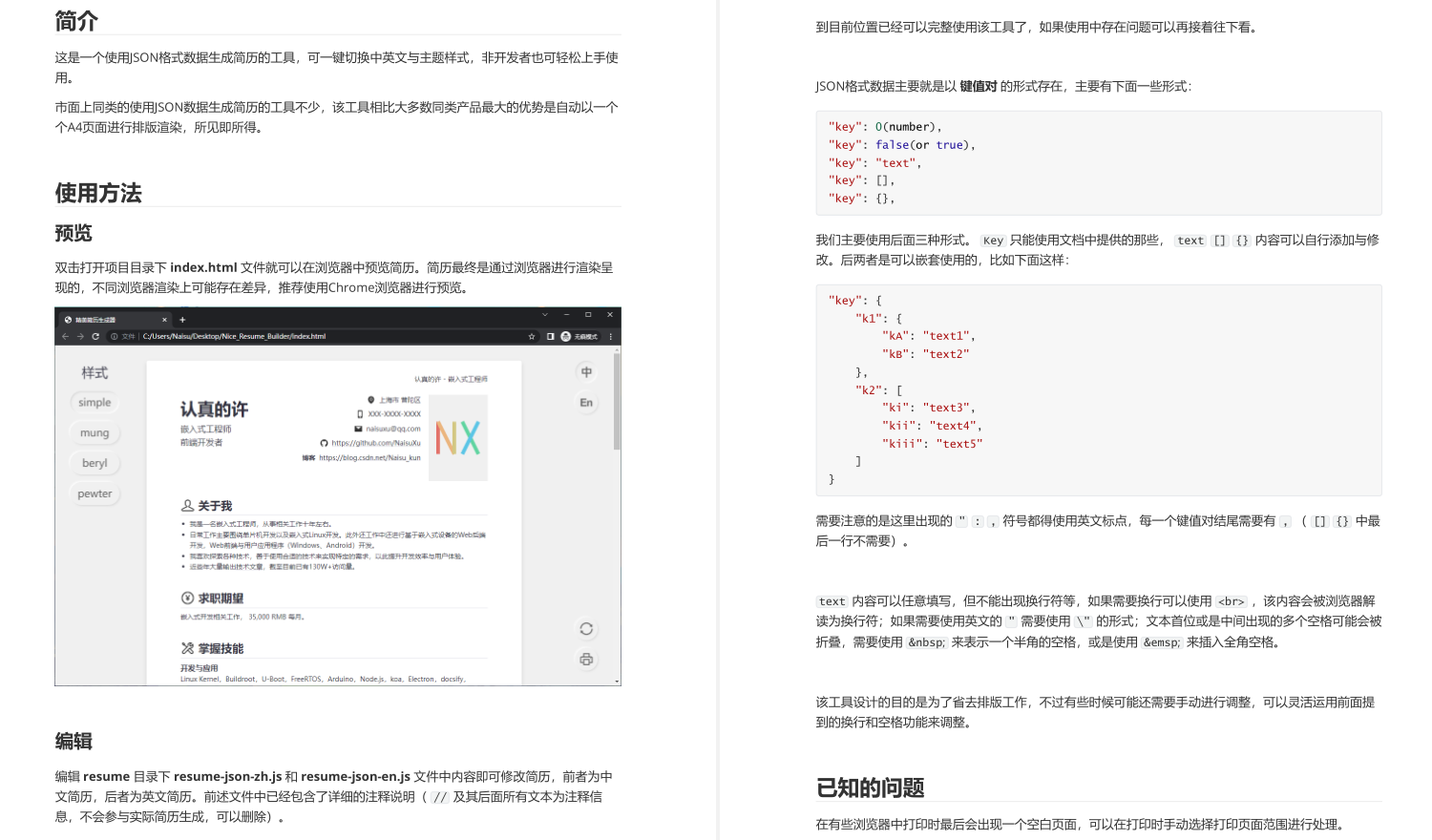Switch resume to English with En button
The height and width of the screenshot is (840, 1432).
point(586,403)
